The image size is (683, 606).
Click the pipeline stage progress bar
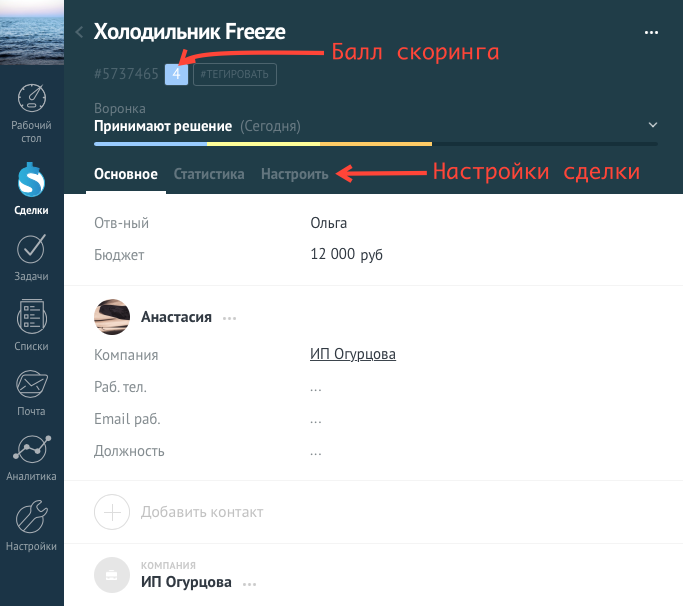pos(375,144)
